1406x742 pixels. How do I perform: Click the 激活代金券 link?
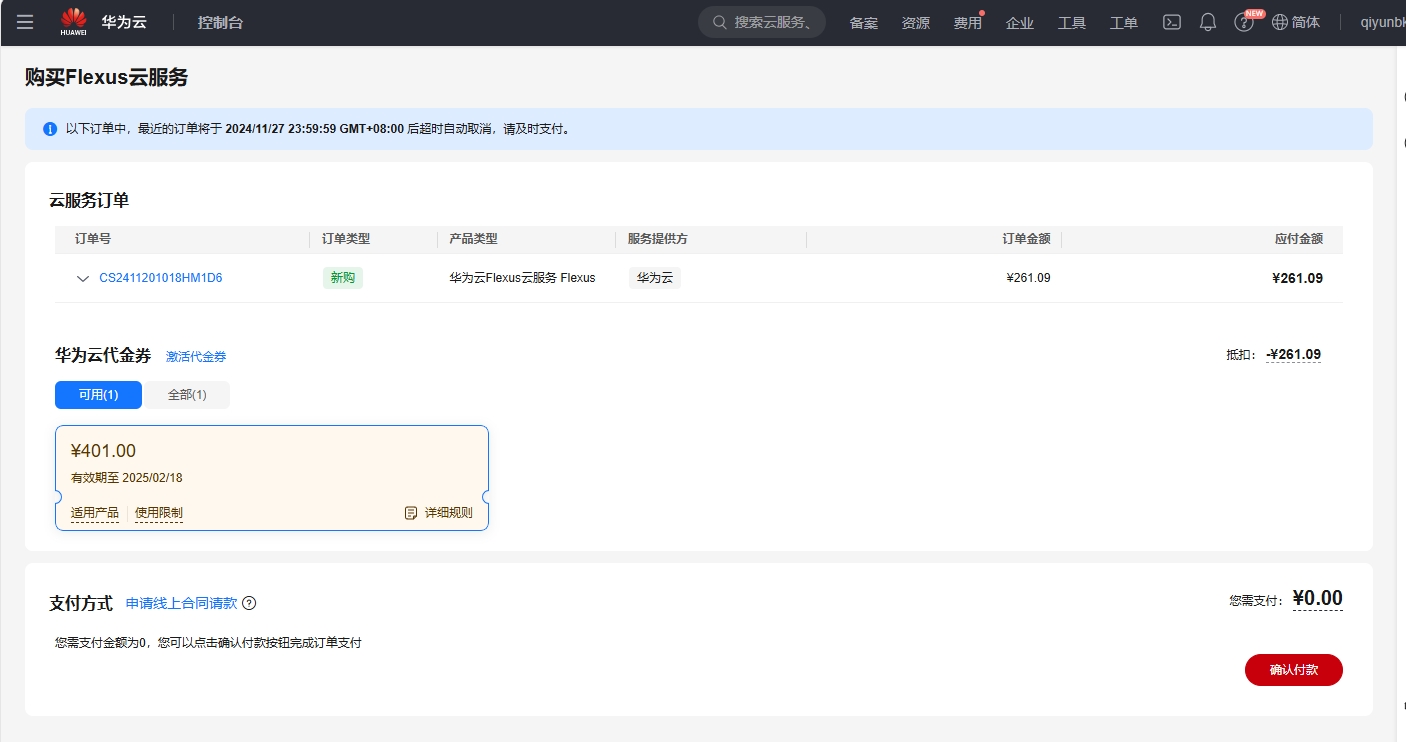tap(196, 356)
